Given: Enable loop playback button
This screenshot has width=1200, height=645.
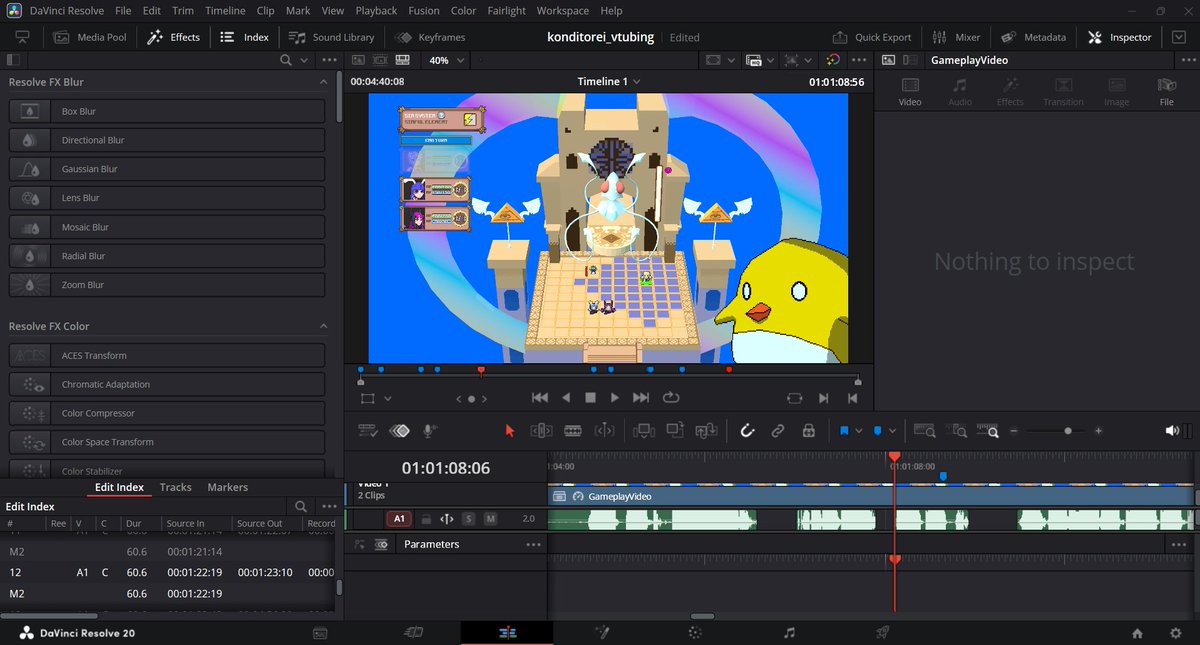Looking at the screenshot, I should pos(671,397).
